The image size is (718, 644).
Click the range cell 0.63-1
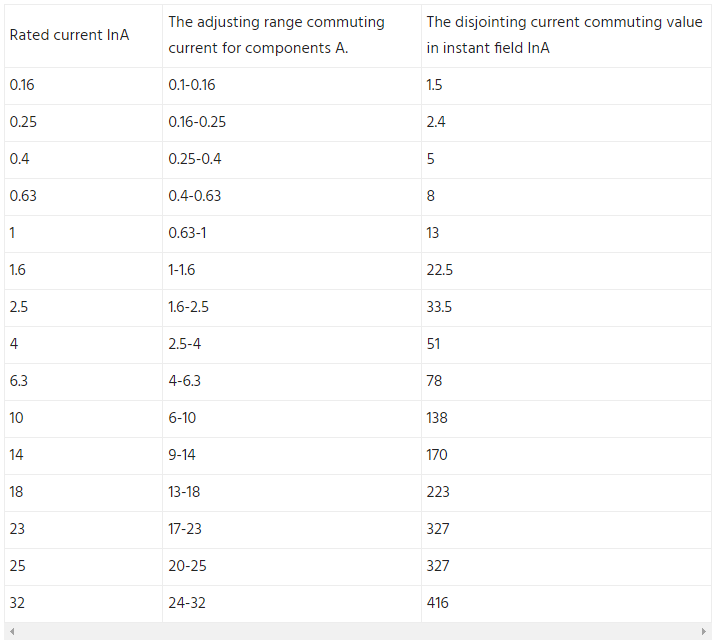[x=292, y=234]
